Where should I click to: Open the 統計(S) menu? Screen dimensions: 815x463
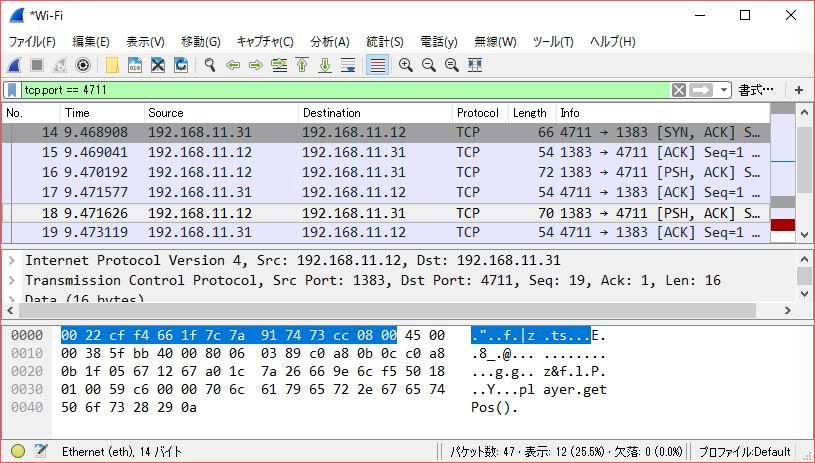(385, 41)
